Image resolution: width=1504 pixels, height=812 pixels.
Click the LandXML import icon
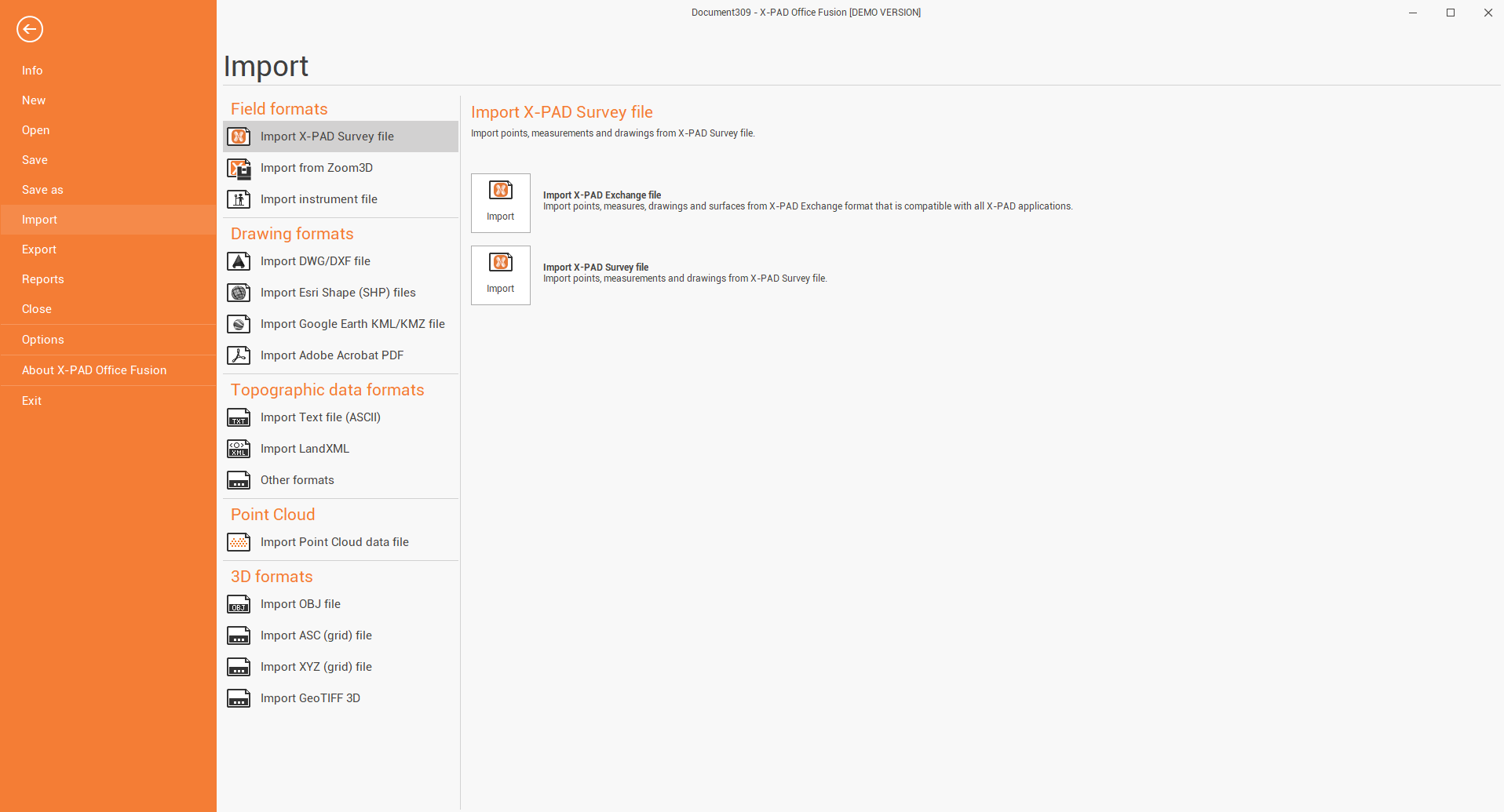click(239, 449)
